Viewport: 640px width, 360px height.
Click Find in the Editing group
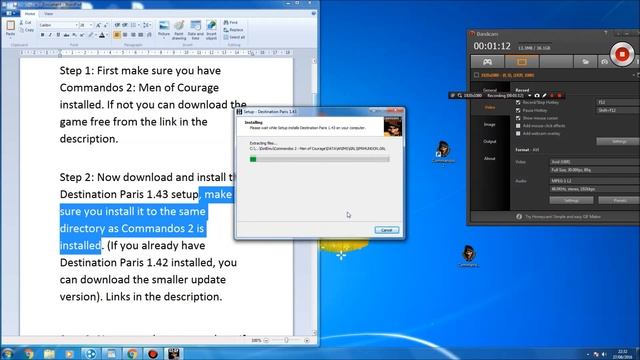(231, 22)
